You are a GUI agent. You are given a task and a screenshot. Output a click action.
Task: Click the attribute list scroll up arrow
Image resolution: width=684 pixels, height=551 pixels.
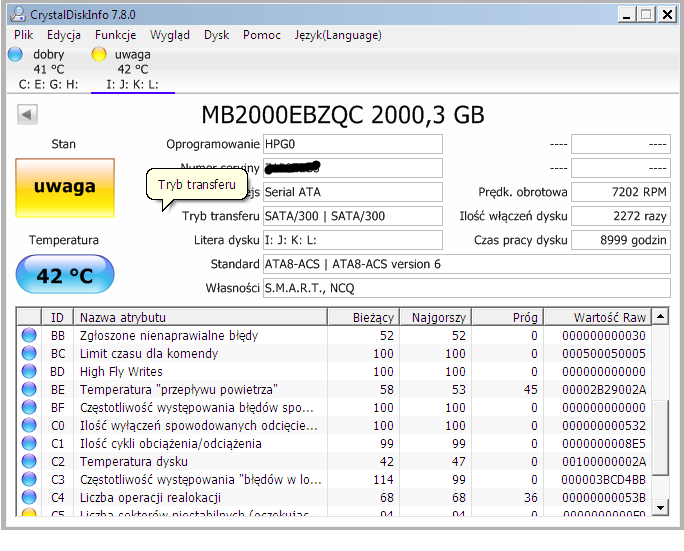click(660, 316)
